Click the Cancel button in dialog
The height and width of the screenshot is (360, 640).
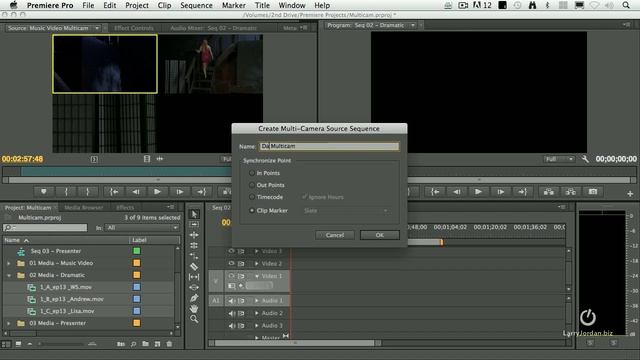pyautogui.click(x=335, y=235)
